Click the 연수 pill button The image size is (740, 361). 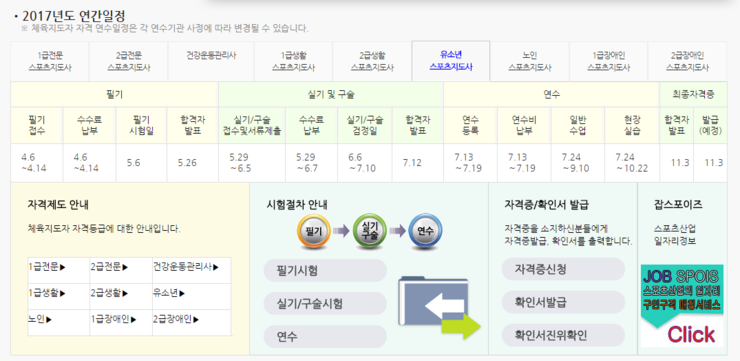pyautogui.click(x=325, y=336)
